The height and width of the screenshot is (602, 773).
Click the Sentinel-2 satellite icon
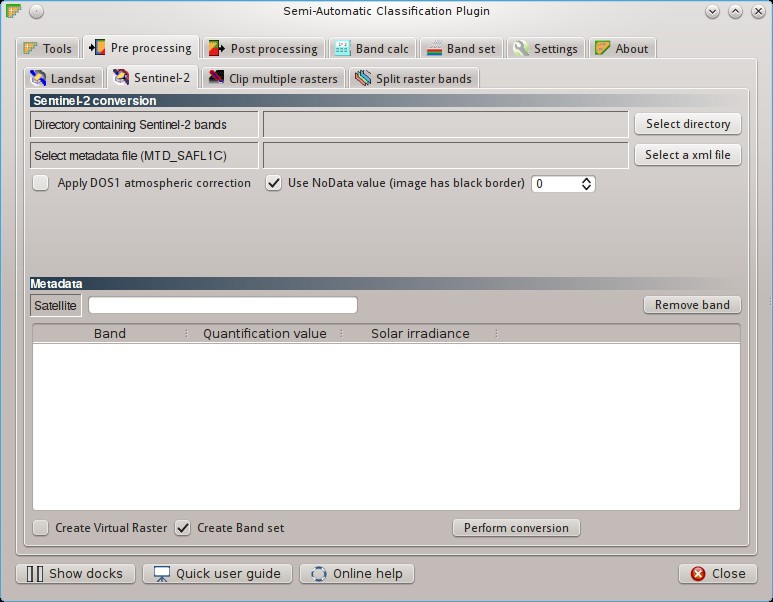[121, 77]
